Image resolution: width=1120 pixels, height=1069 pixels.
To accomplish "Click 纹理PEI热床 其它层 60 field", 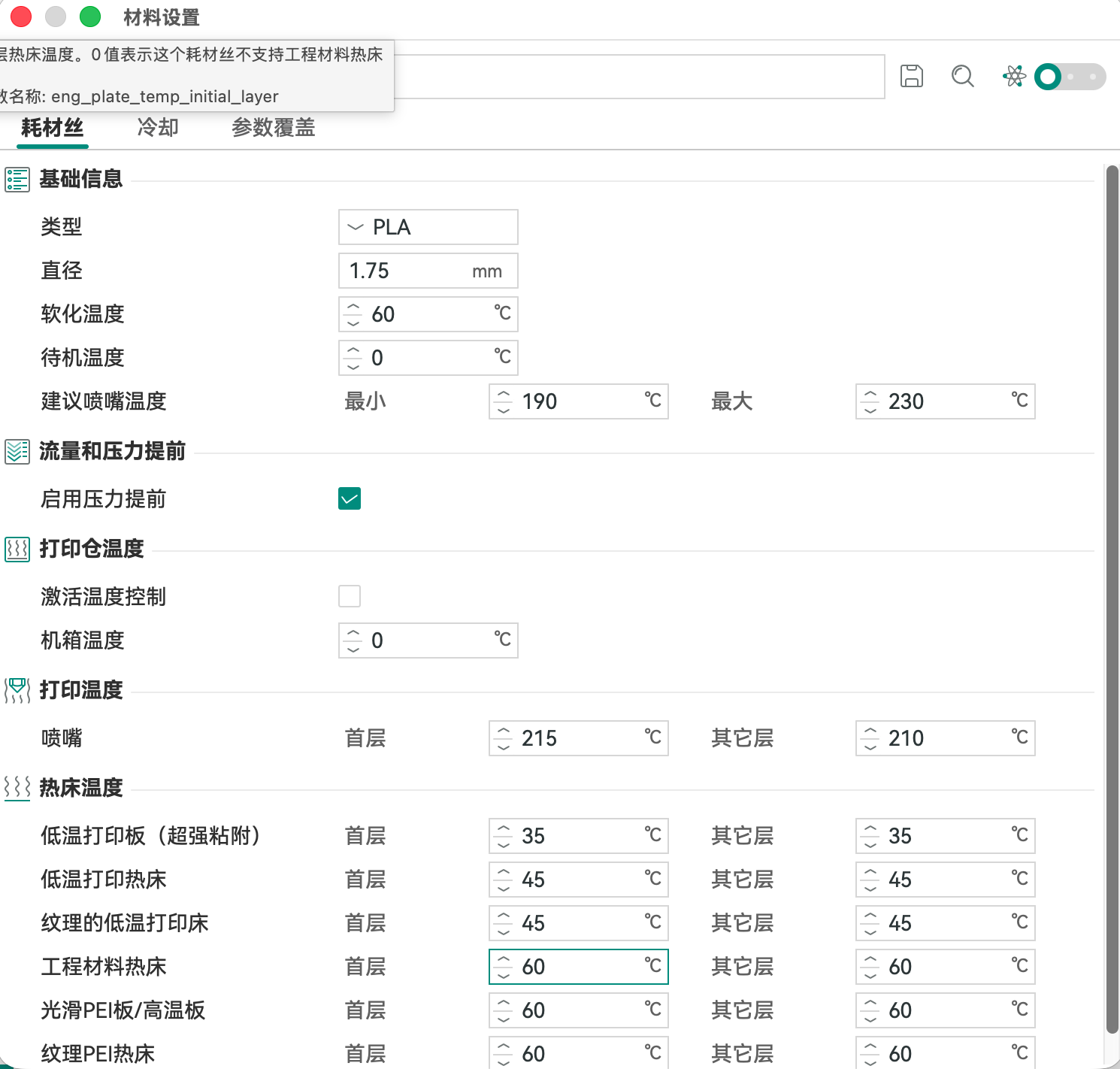I will (946, 1052).
